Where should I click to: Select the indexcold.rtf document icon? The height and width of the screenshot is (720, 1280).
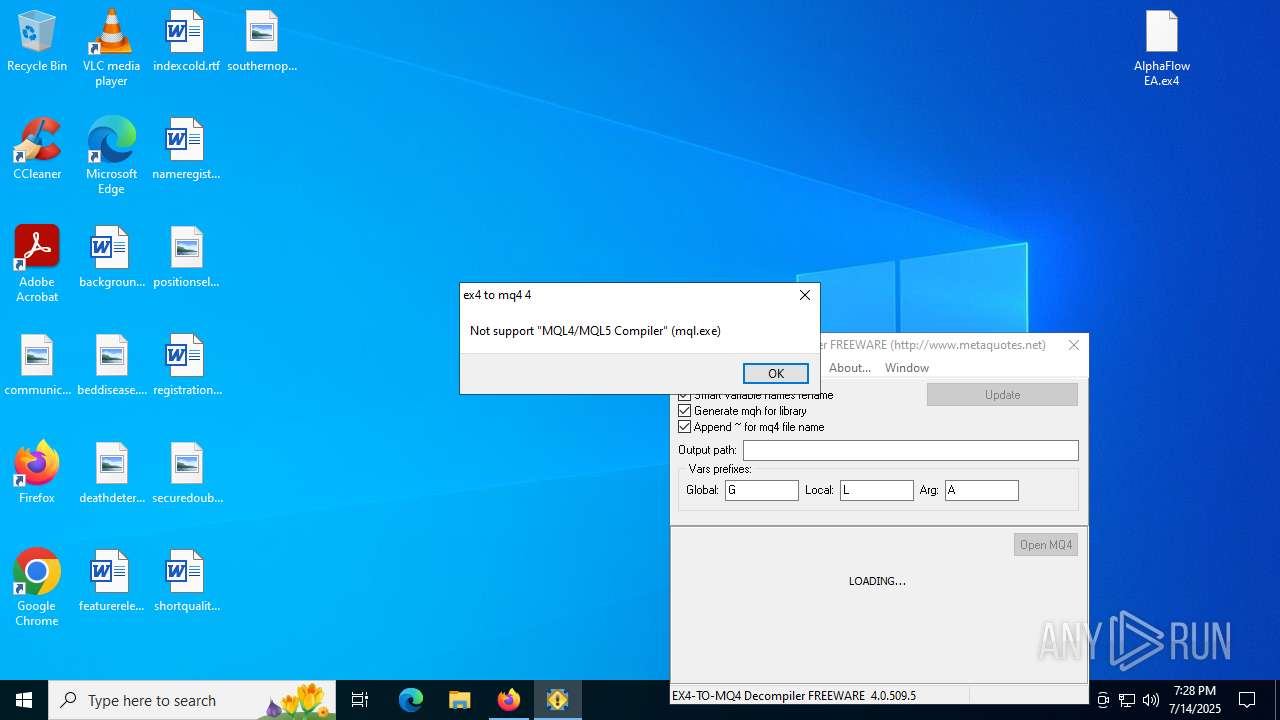click(186, 42)
